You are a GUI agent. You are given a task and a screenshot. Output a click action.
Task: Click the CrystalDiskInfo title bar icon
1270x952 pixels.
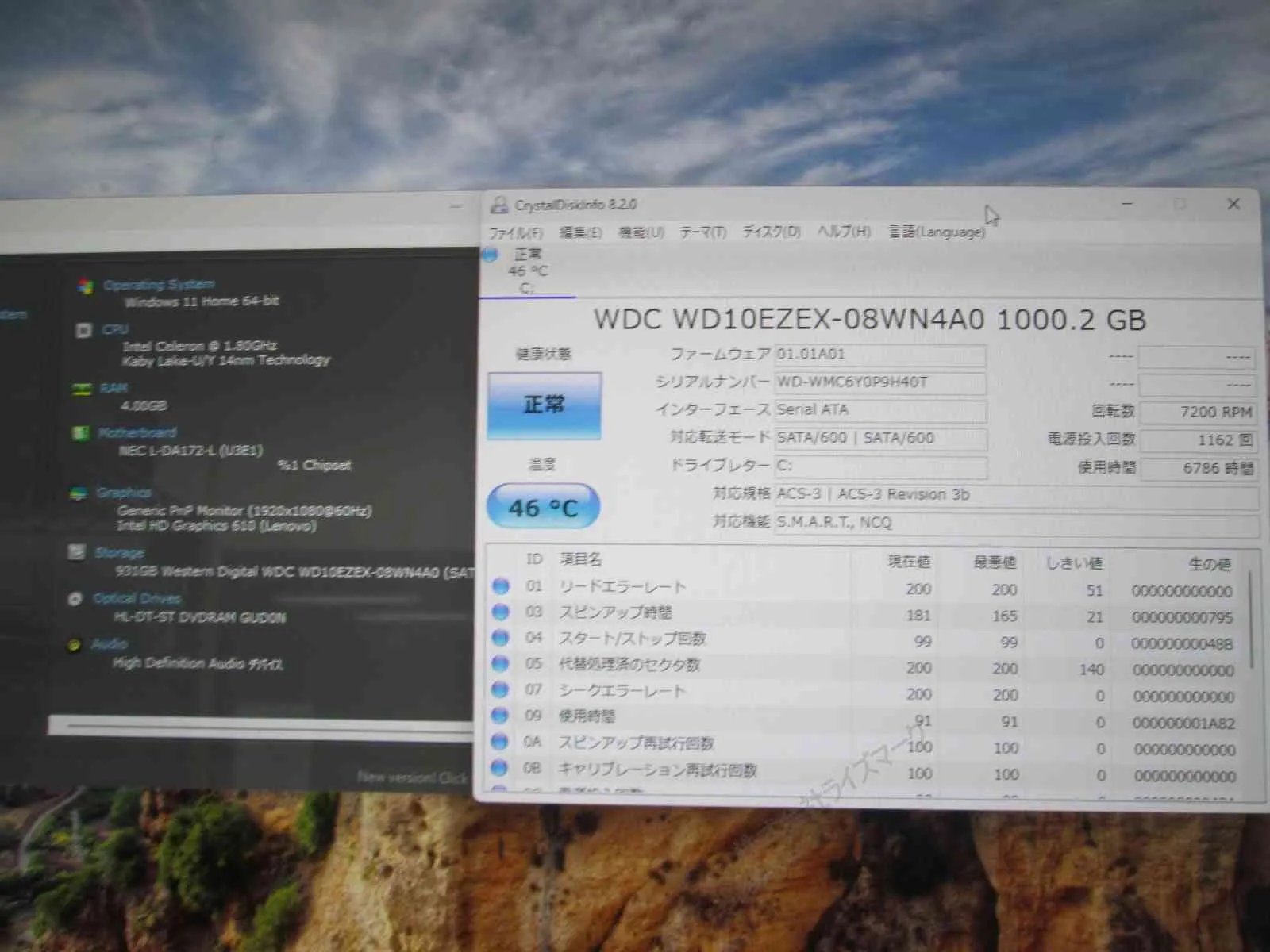(498, 205)
